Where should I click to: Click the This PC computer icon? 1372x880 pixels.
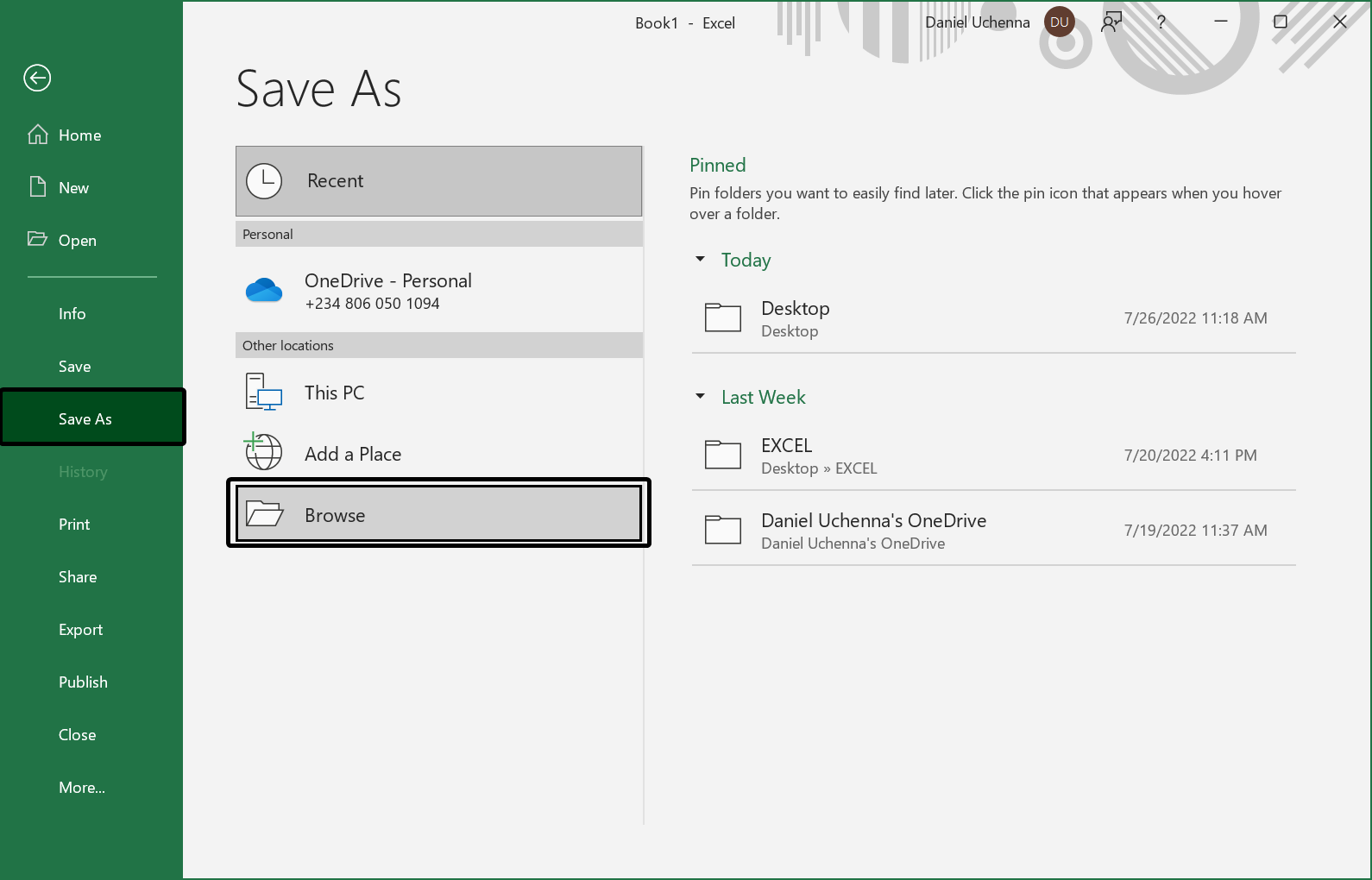coord(264,393)
